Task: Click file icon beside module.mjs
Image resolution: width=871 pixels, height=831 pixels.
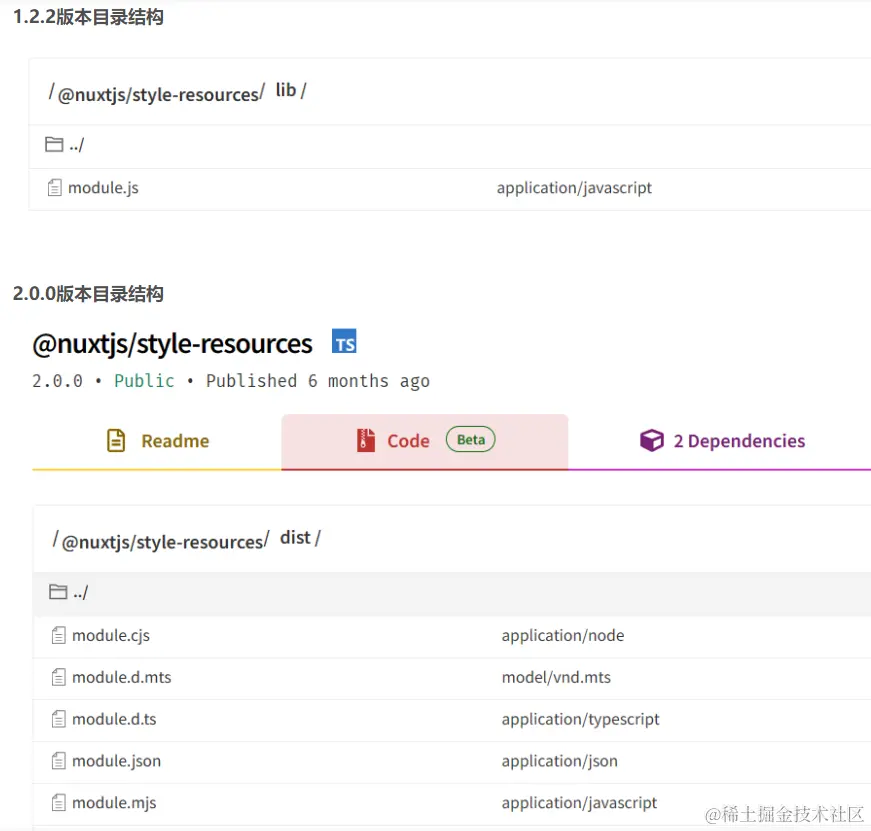Action: point(58,803)
